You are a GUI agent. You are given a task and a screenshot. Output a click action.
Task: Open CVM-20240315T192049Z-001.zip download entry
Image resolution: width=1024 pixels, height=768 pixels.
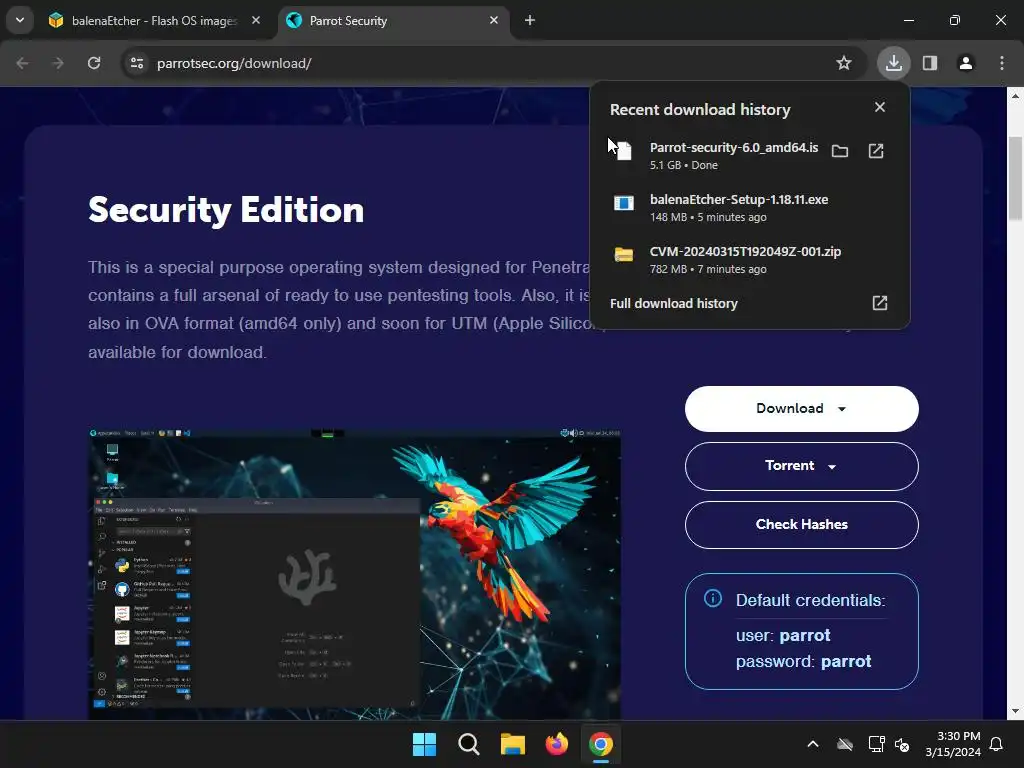coord(749,260)
